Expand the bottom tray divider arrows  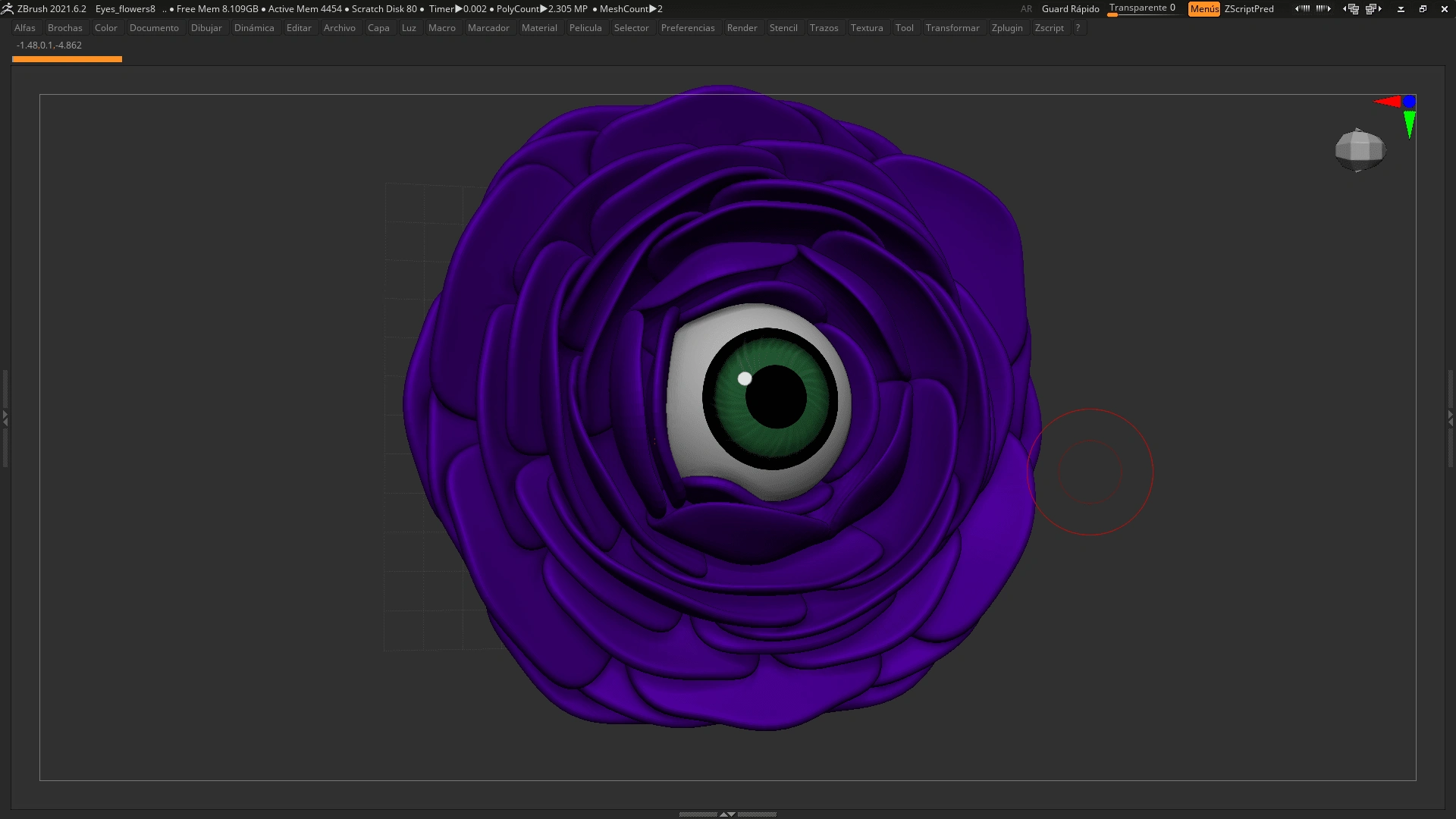[x=727, y=814]
